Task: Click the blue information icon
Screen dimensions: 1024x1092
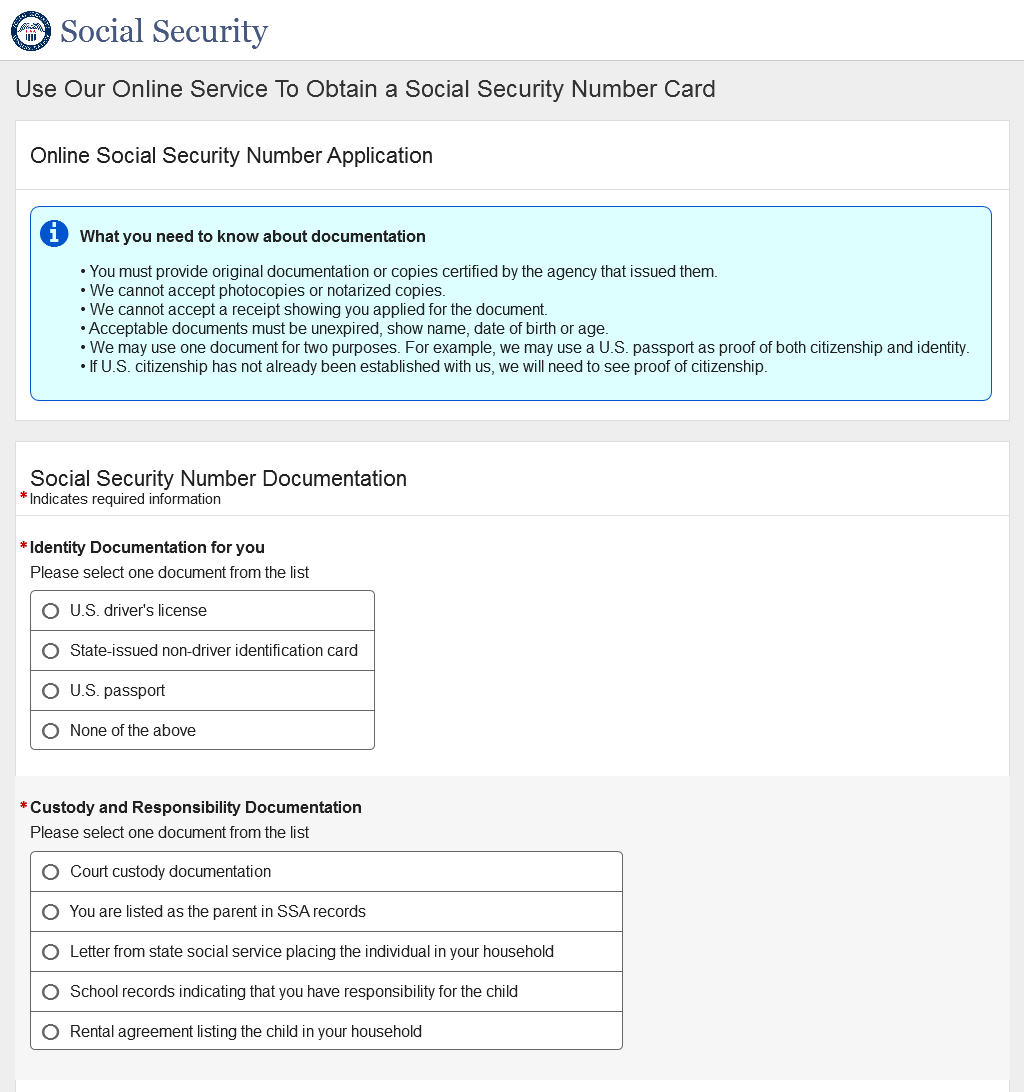Action: click(x=54, y=234)
